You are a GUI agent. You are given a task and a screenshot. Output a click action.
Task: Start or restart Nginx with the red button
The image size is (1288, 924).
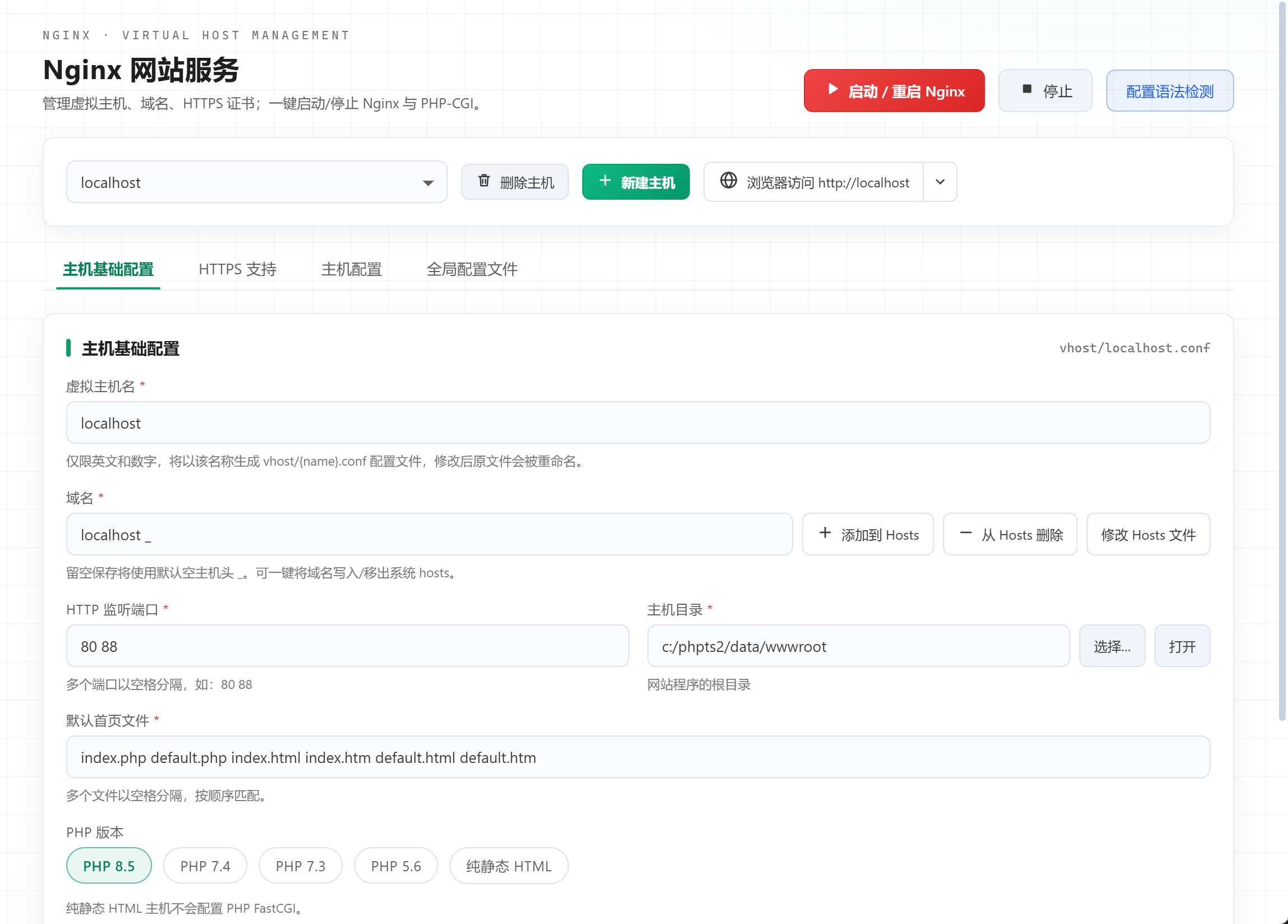894,91
